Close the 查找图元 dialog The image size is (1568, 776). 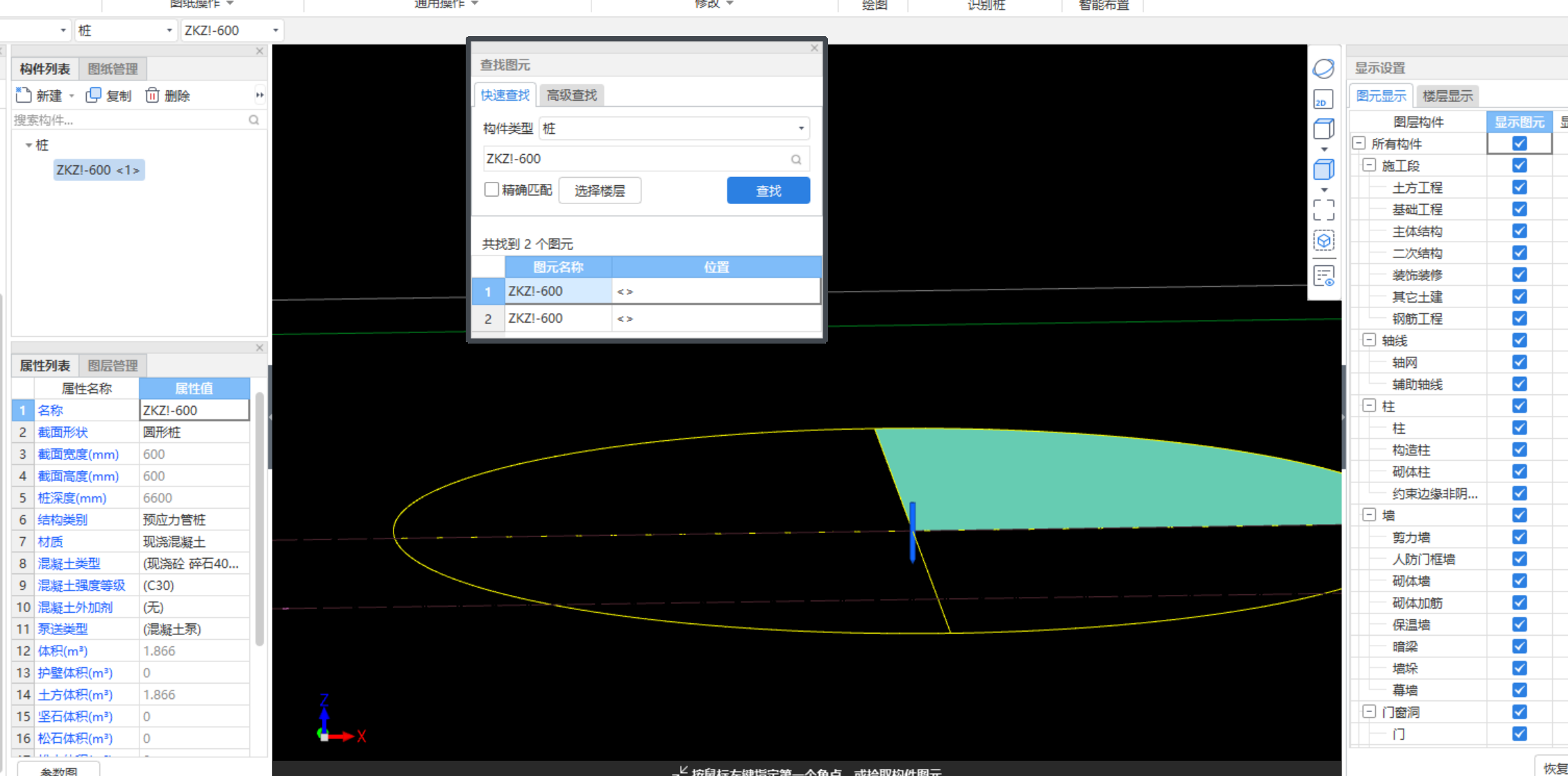(x=815, y=48)
